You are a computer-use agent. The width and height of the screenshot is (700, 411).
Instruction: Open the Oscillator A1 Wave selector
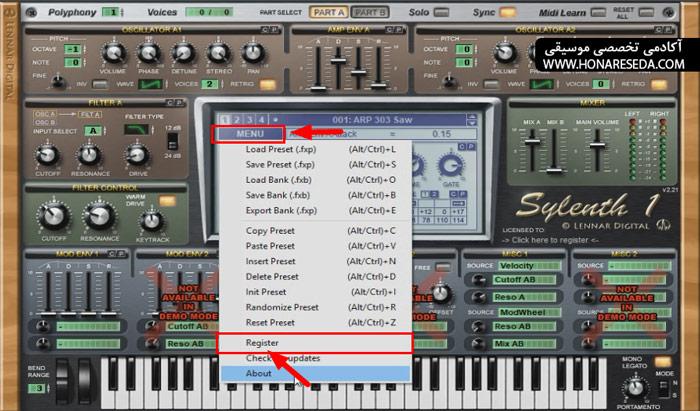150,84
